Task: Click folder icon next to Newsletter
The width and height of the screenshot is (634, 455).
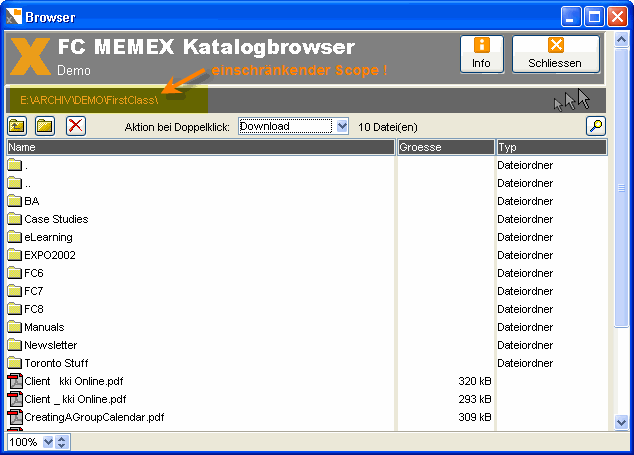Action: (x=15, y=345)
